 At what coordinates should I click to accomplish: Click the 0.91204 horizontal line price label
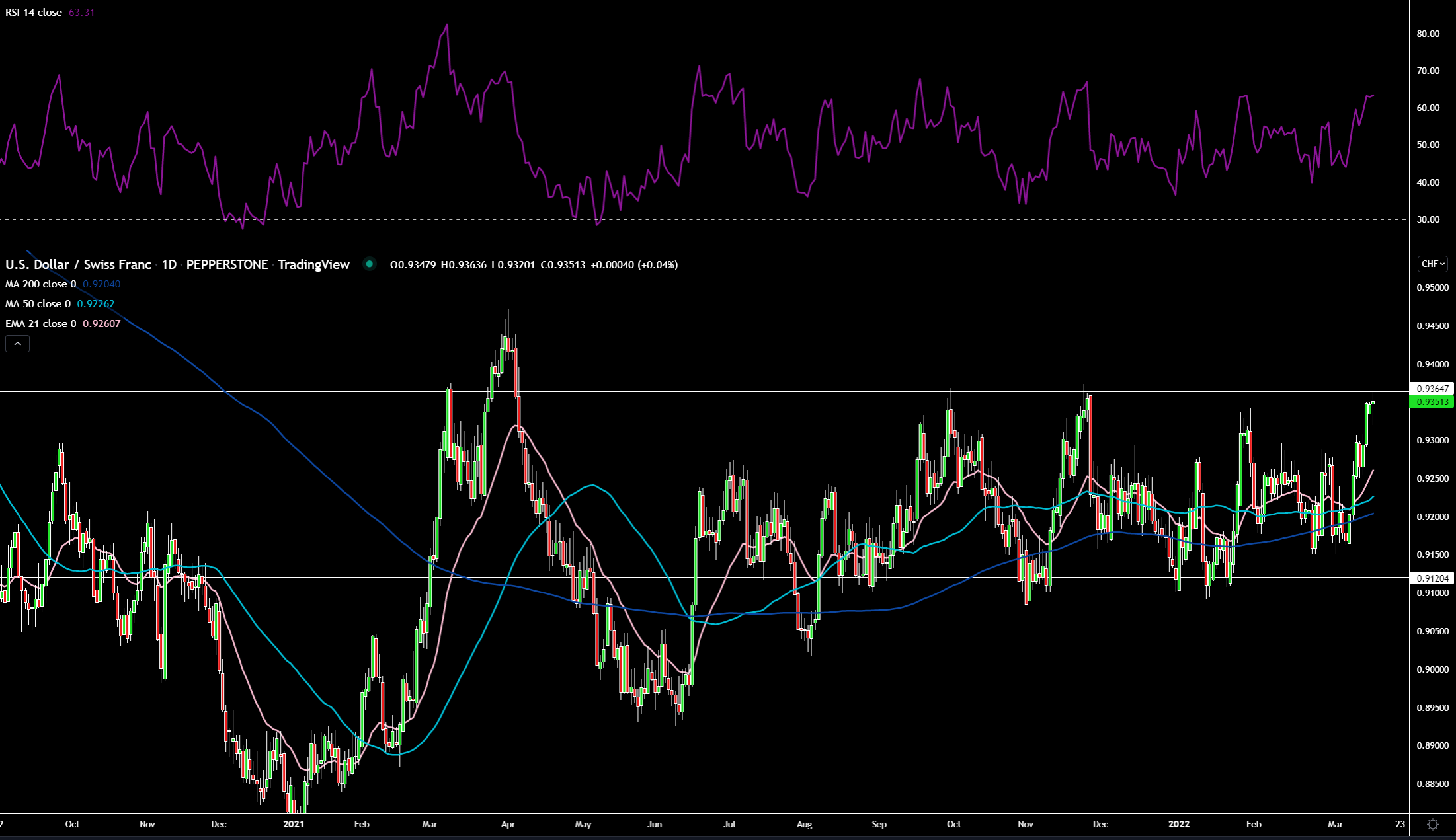tap(1432, 578)
